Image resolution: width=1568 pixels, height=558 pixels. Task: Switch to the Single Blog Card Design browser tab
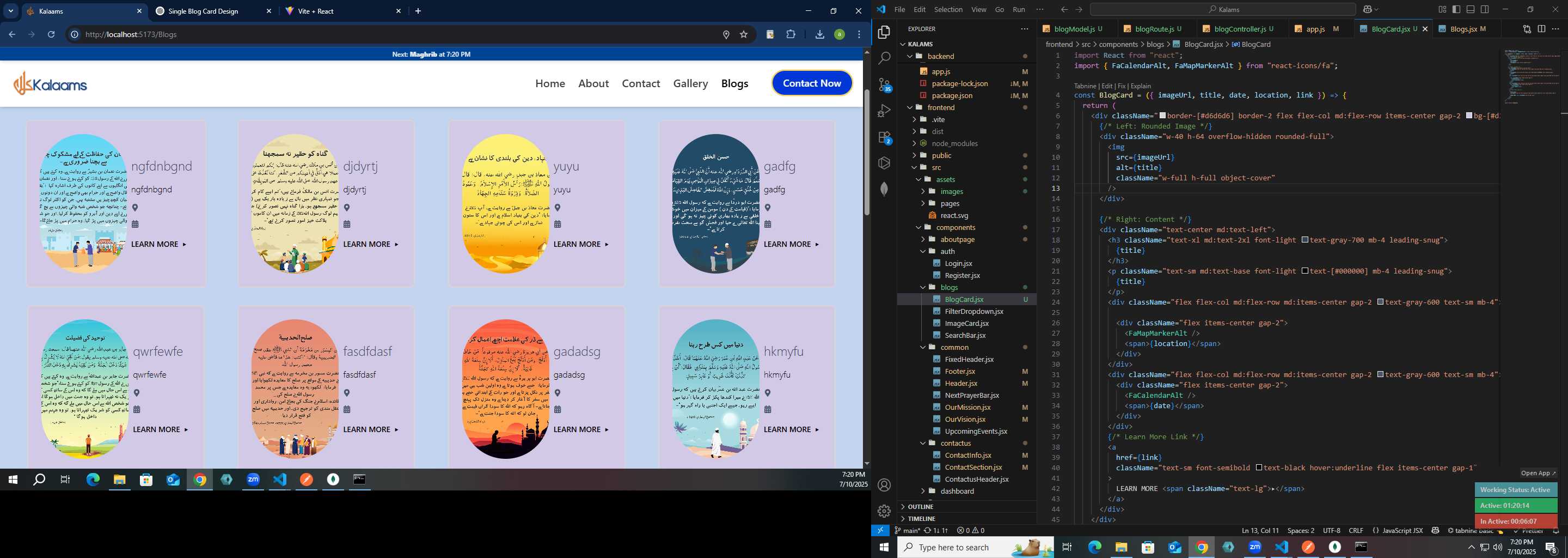click(x=213, y=11)
